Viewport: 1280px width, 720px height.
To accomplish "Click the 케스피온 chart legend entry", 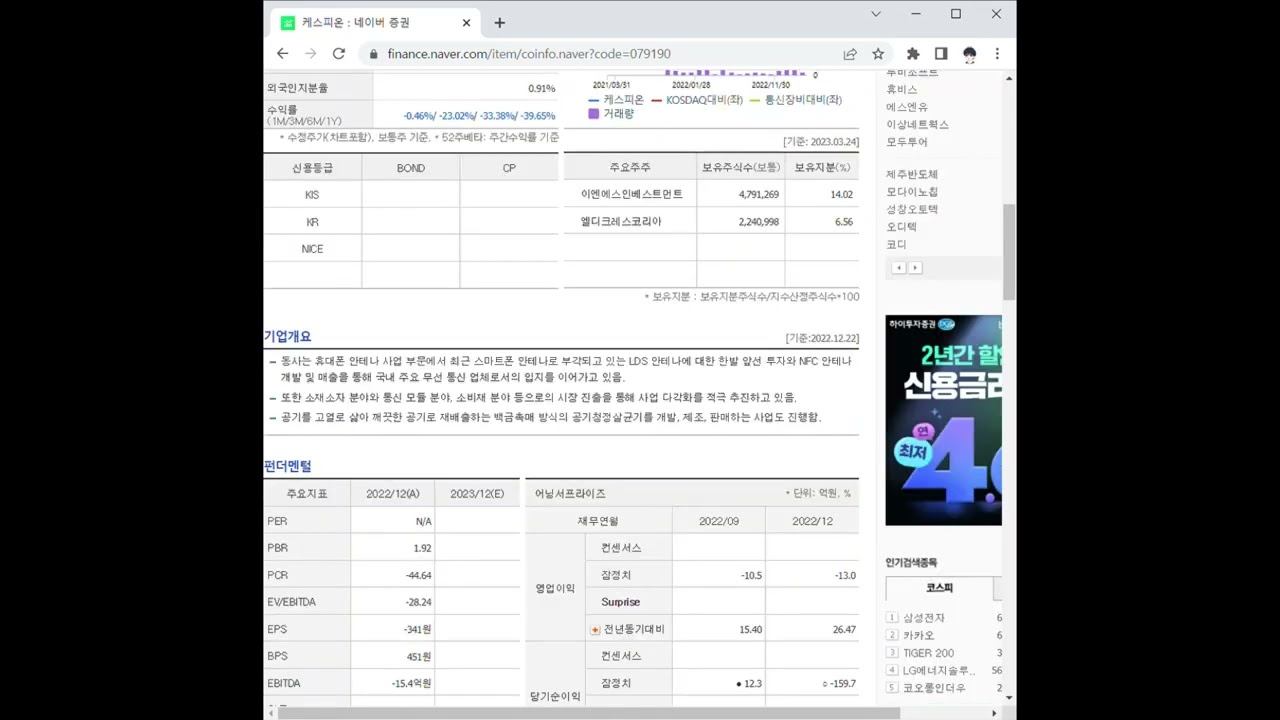I will click(617, 100).
